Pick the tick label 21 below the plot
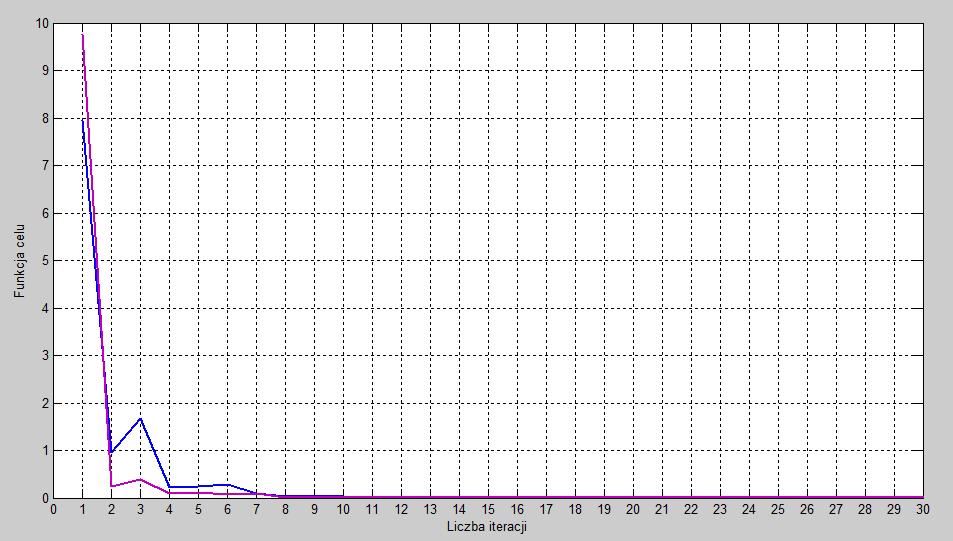953x541 pixels. 662,510
